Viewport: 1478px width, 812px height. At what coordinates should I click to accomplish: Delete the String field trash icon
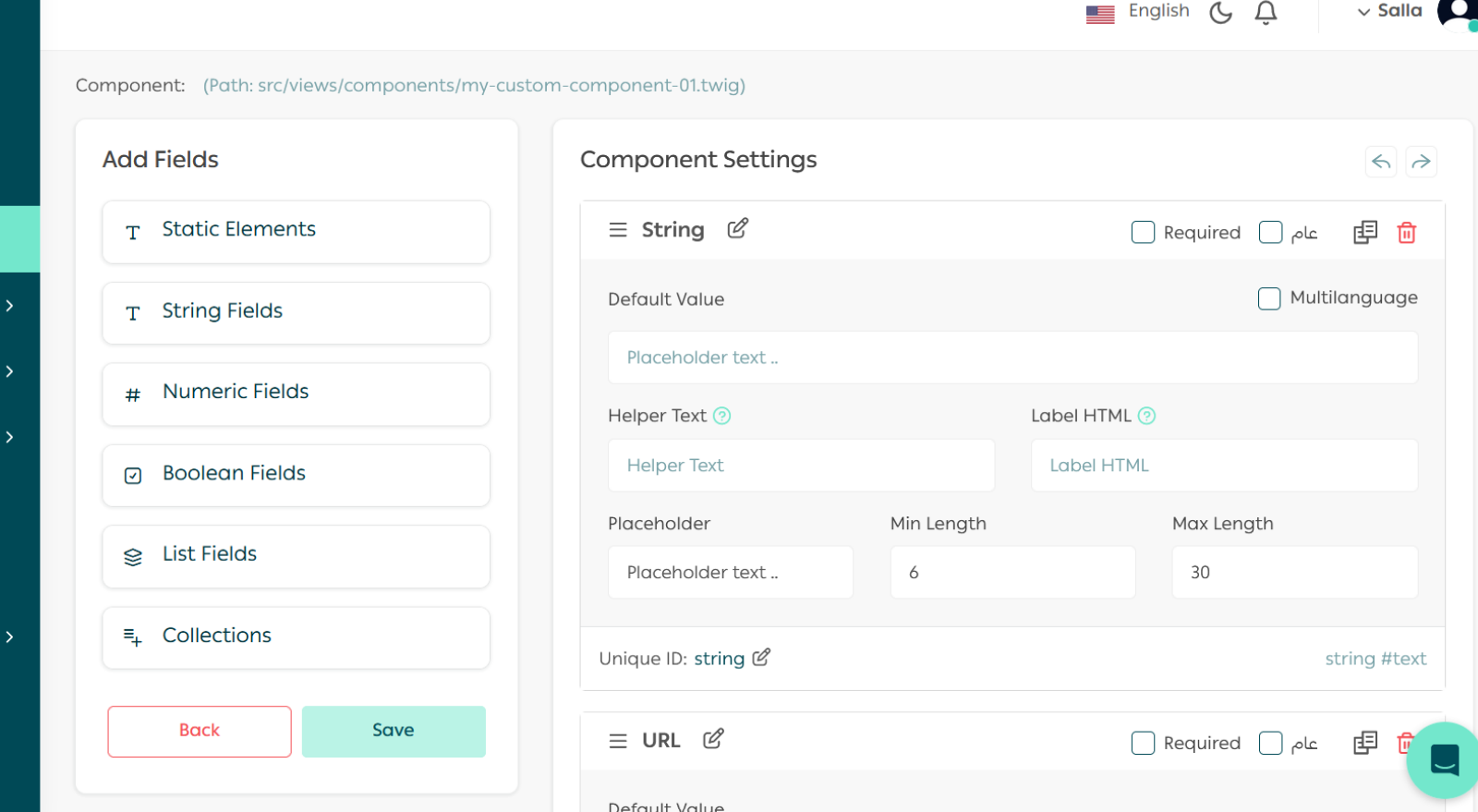coord(1406,232)
